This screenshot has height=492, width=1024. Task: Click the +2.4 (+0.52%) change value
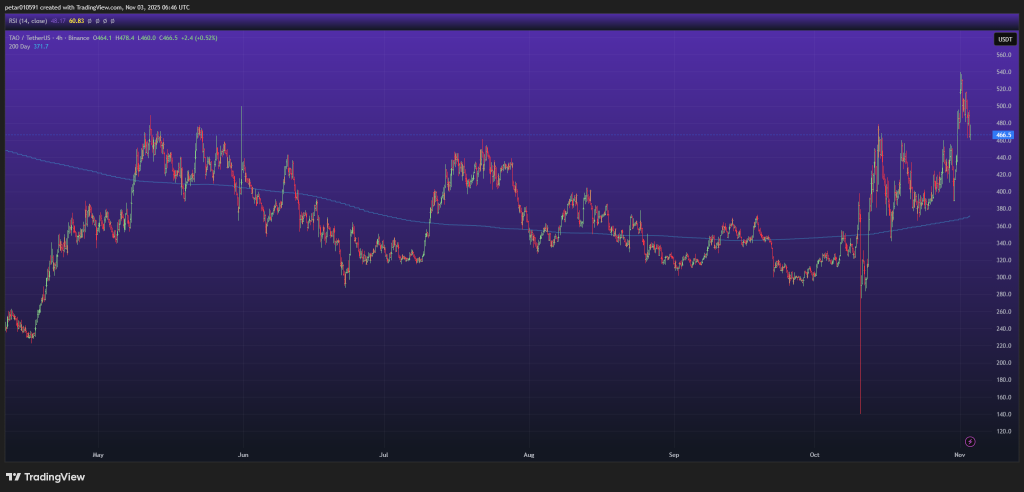(197, 38)
